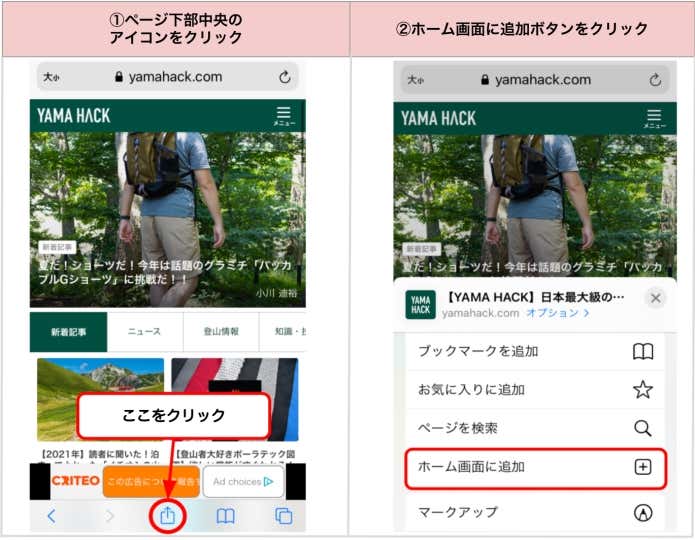Switch to ニュース tab
695x540 pixels.
(x=145, y=332)
